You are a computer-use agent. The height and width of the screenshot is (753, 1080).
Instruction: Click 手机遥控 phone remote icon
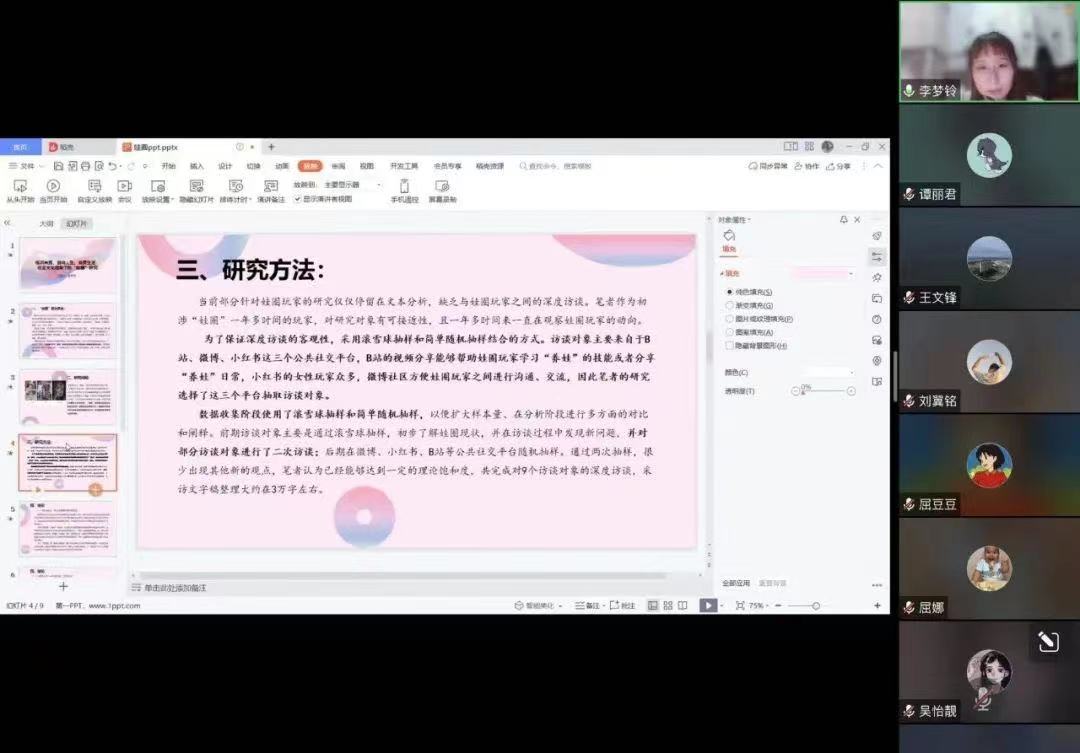pyautogui.click(x=404, y=186)
